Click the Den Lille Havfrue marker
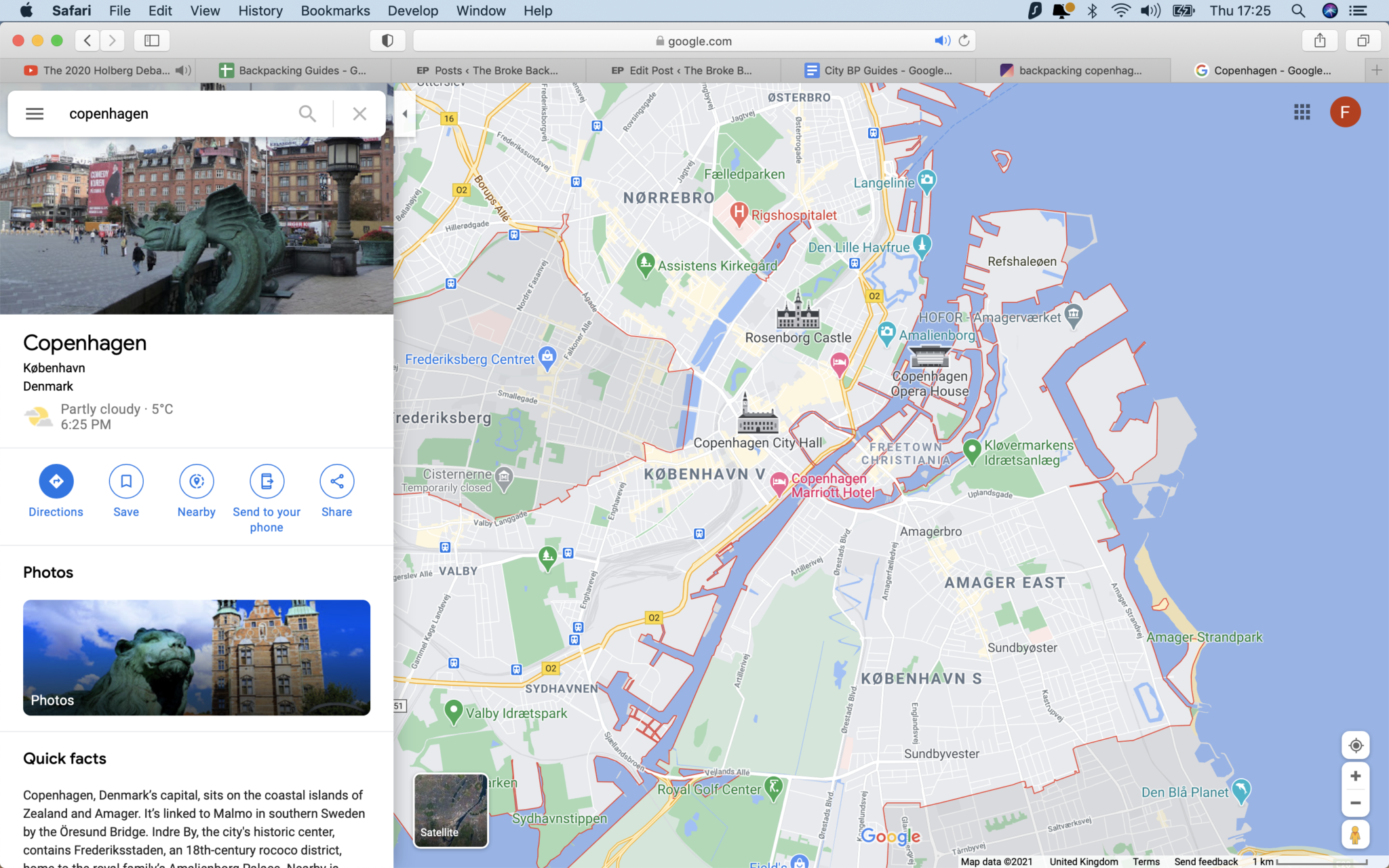Image resolution: width=1389 pixels, height=868 pixels. coord(921,245)
